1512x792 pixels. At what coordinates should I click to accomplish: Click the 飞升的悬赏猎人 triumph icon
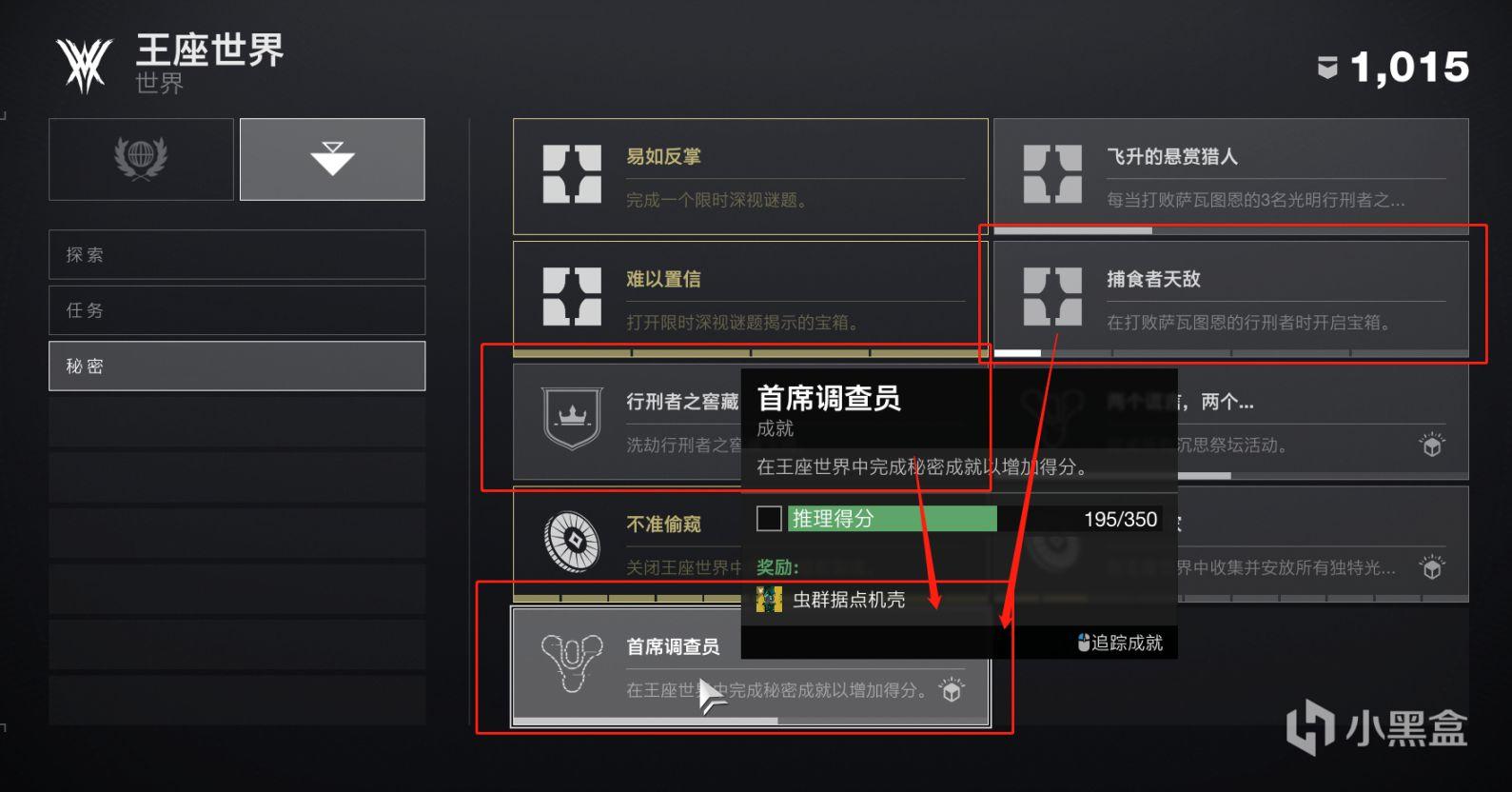pyautogui.click(x=1052, y=174)
